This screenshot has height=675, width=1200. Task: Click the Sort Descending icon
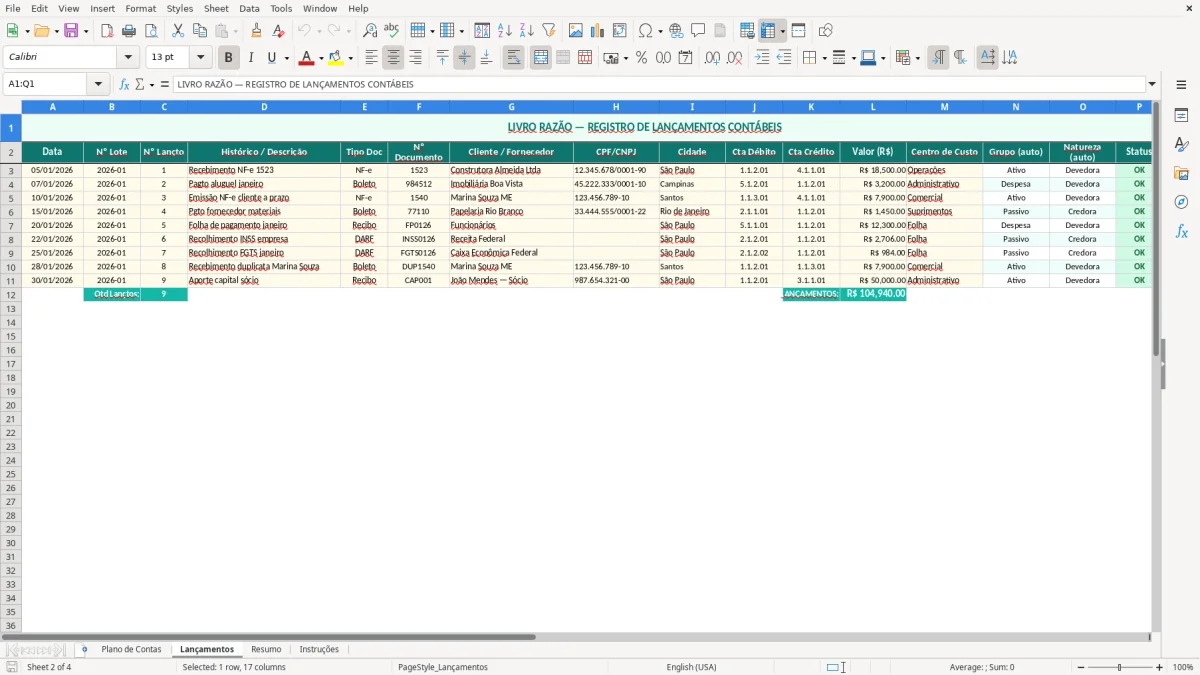pyautogui.click(x=526, y=31)
